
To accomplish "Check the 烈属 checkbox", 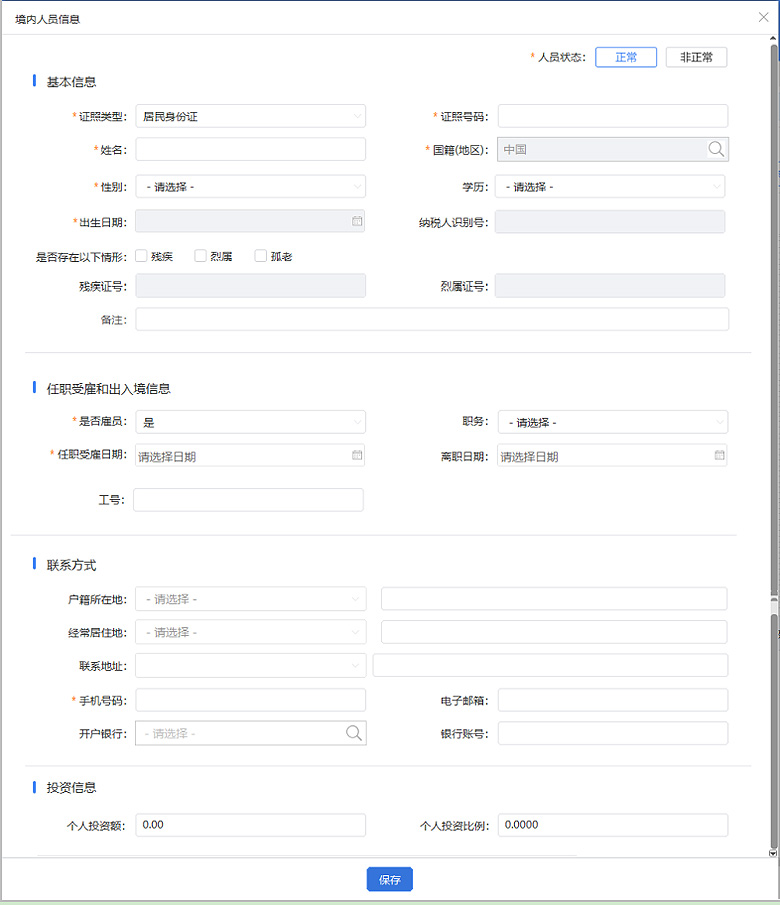I will click(x=201, y=256).
